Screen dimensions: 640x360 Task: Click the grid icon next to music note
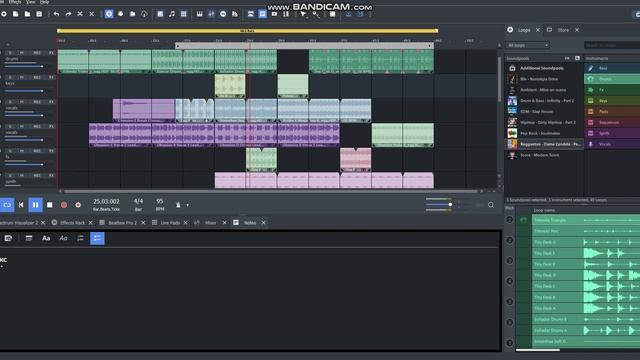184,14
